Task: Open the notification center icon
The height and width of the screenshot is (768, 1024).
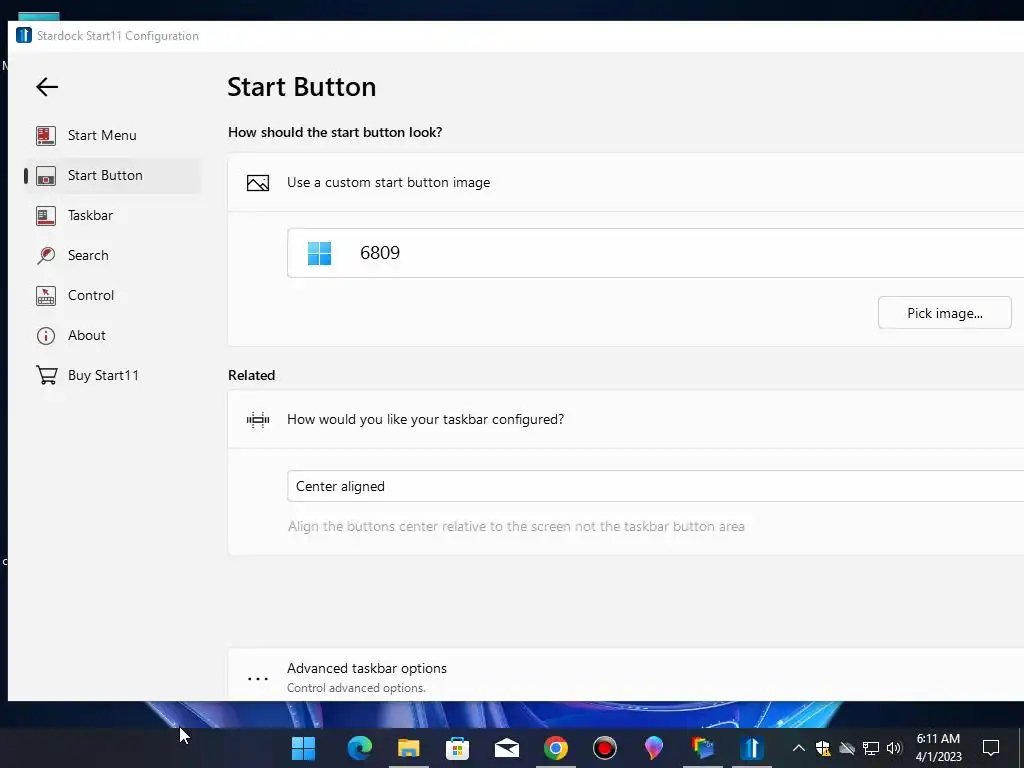Action: pyautogui.click(x=991, y=748)
